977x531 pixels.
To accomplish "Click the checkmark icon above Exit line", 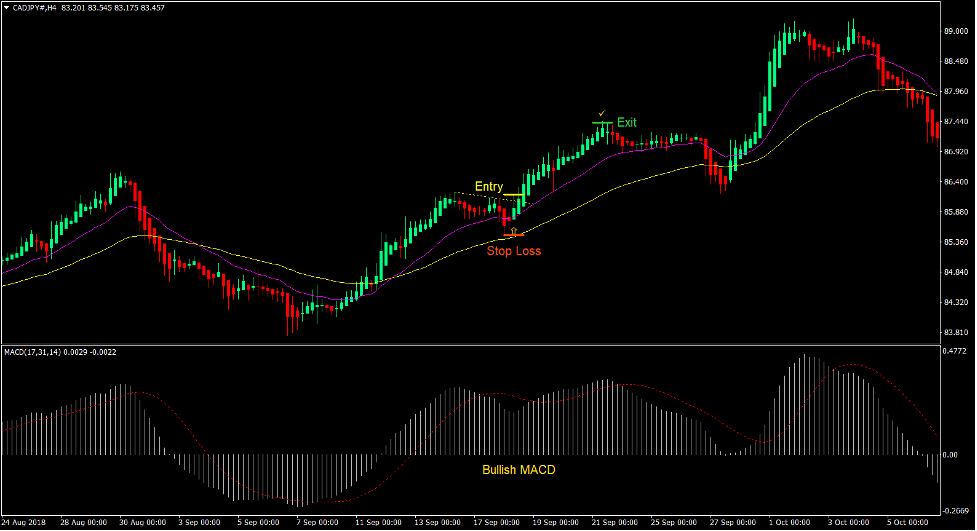I will pyautogui.click(x=601, y=114).
